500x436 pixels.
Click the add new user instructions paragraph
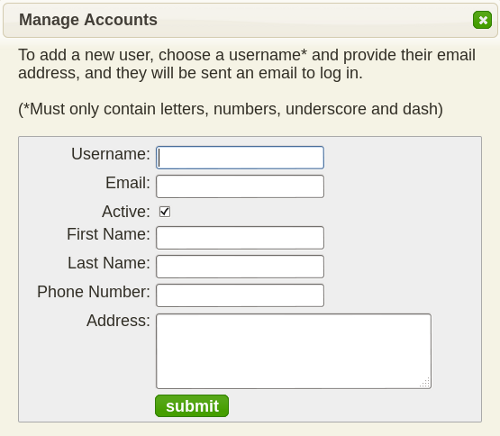pos(247,64)
